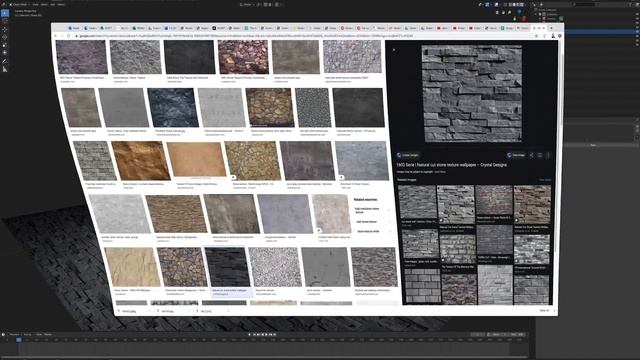Select the Scale tool in Blender toolbar
The height and width of the screenshot is (360, 640).
pos(5,45)
